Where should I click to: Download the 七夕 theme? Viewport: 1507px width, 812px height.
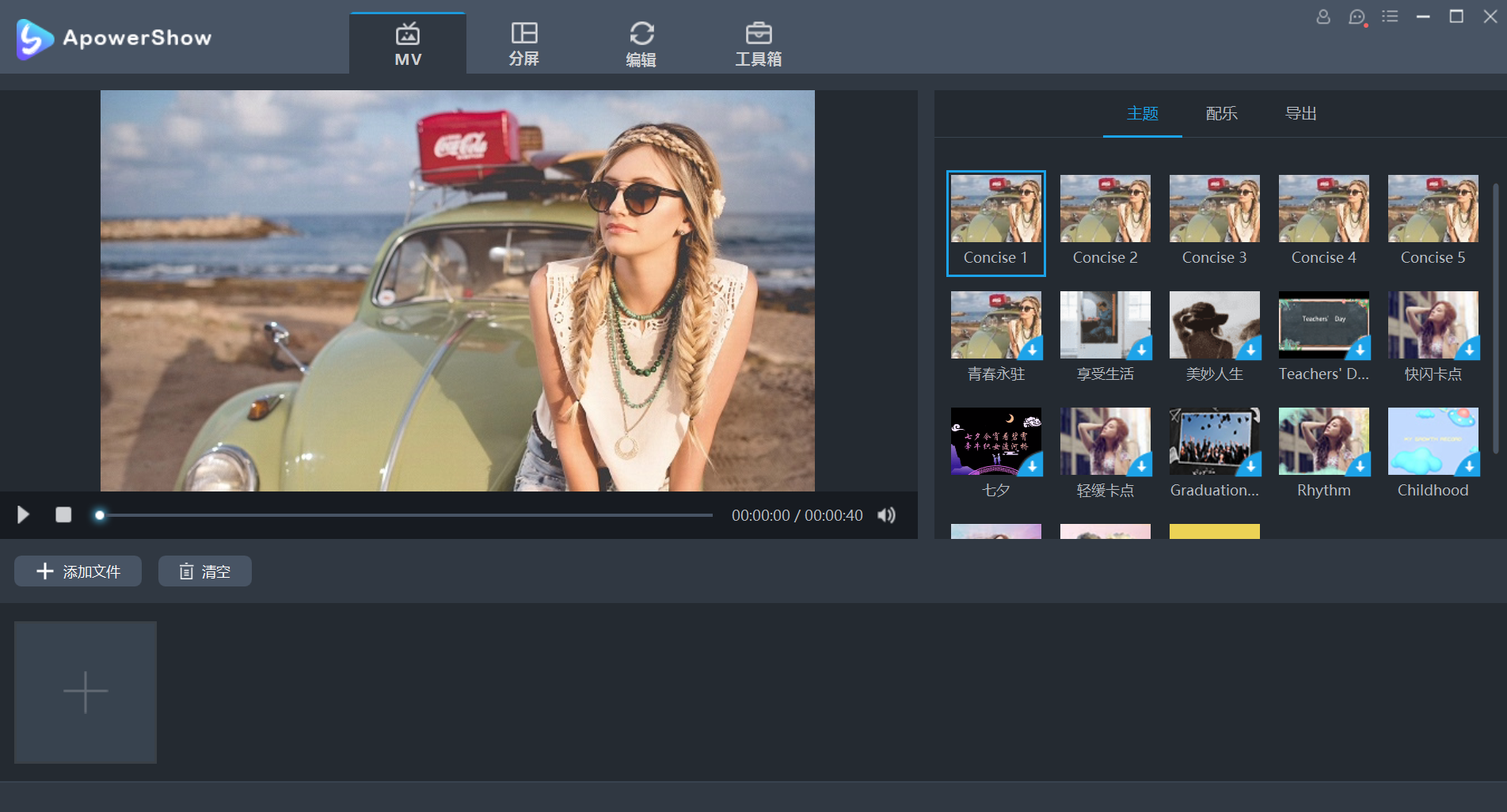(1032, 466)
